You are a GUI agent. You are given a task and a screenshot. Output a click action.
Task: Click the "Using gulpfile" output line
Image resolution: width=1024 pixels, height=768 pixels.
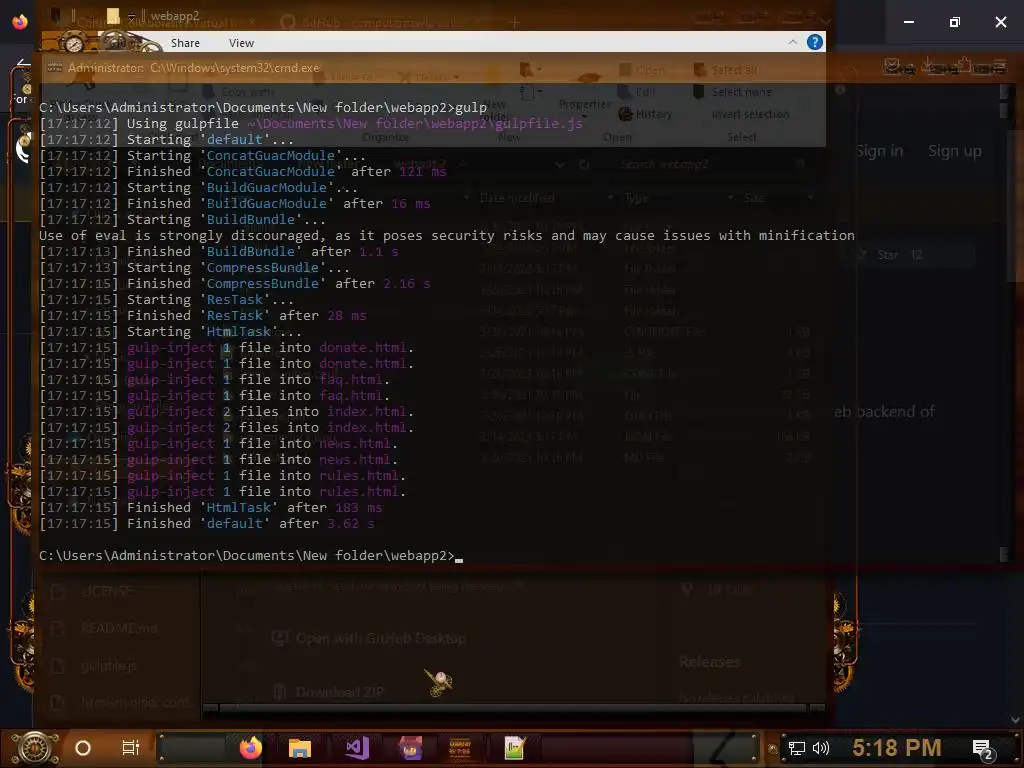pos(311,123)
